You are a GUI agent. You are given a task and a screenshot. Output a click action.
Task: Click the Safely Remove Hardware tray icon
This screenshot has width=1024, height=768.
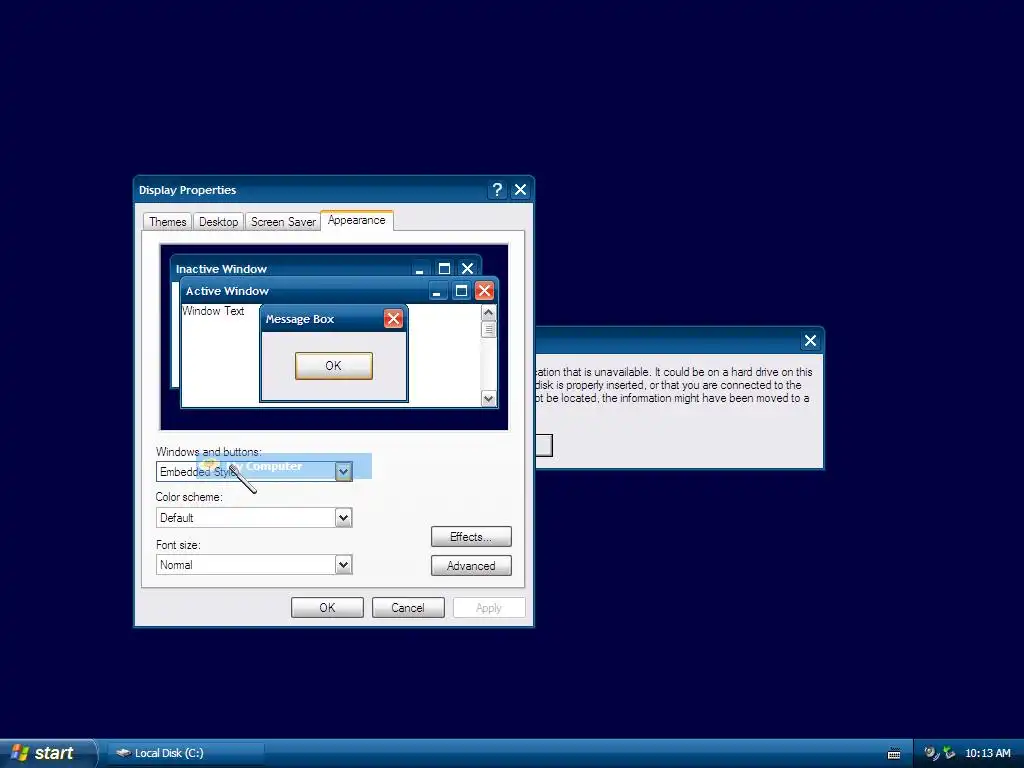tap(949, 753)
